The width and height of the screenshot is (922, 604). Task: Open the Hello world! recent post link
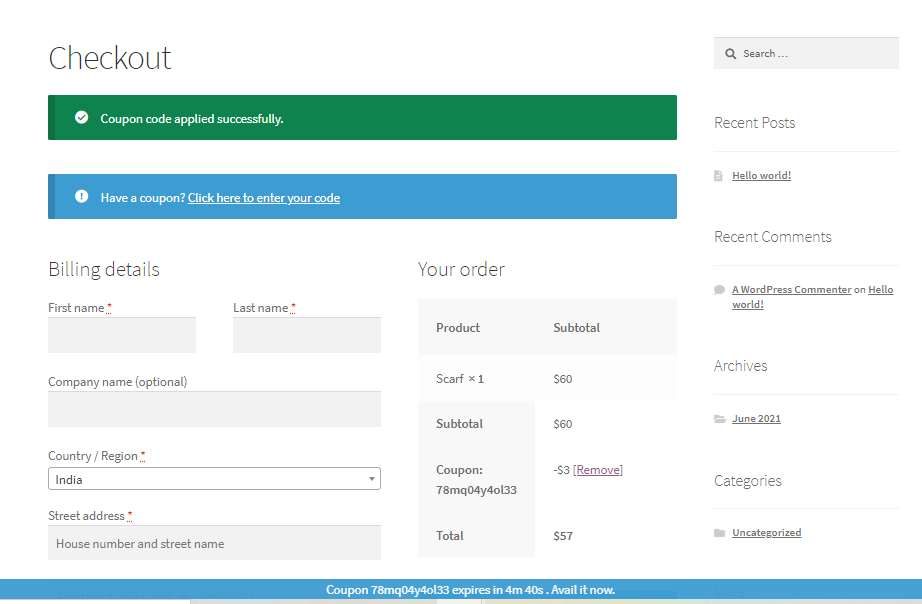tap(761, 175)
